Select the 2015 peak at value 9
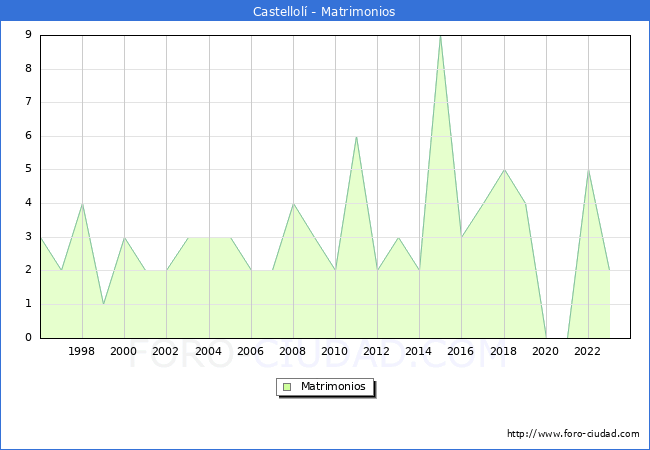This screenshot has width=650, height=450. pyautogui.click(x=440, y=36)
